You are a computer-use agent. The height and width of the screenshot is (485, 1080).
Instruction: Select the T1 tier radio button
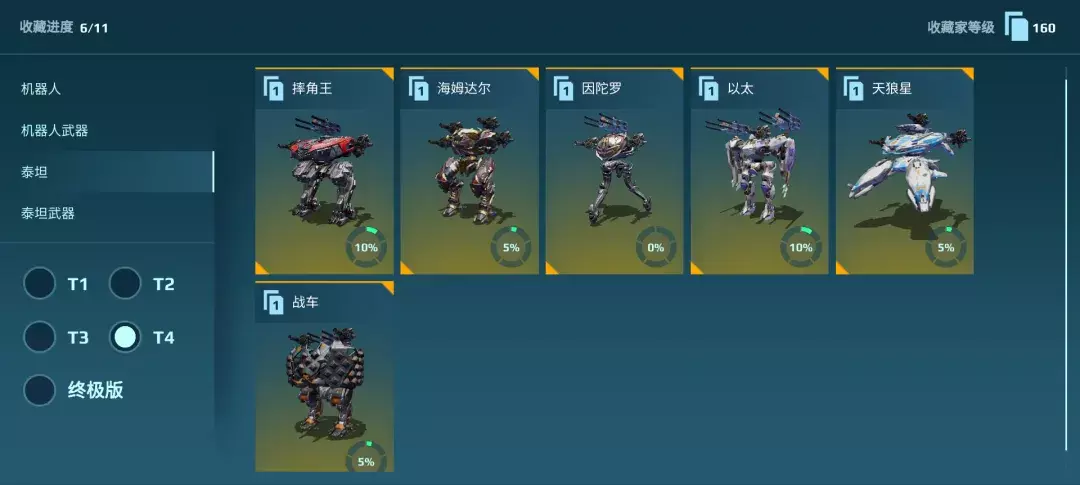[x=39, y=283]
